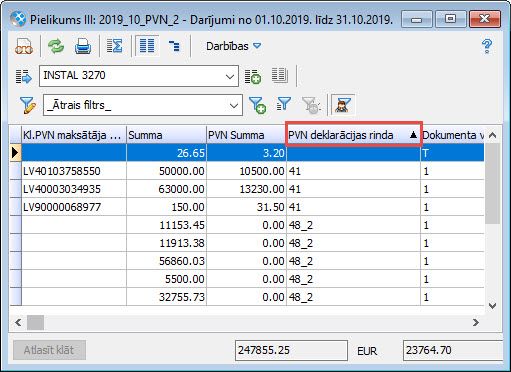Open help question mark icon

[x=487, y=46]
